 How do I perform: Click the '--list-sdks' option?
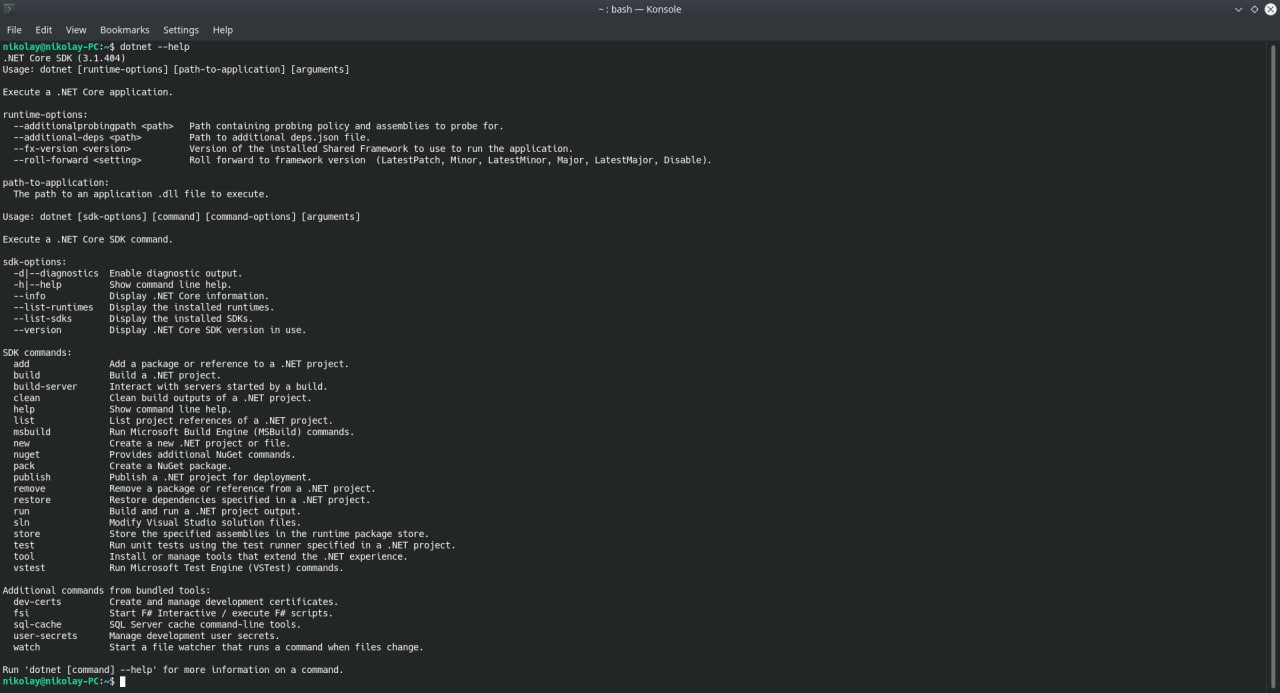(x=42, y=319)
